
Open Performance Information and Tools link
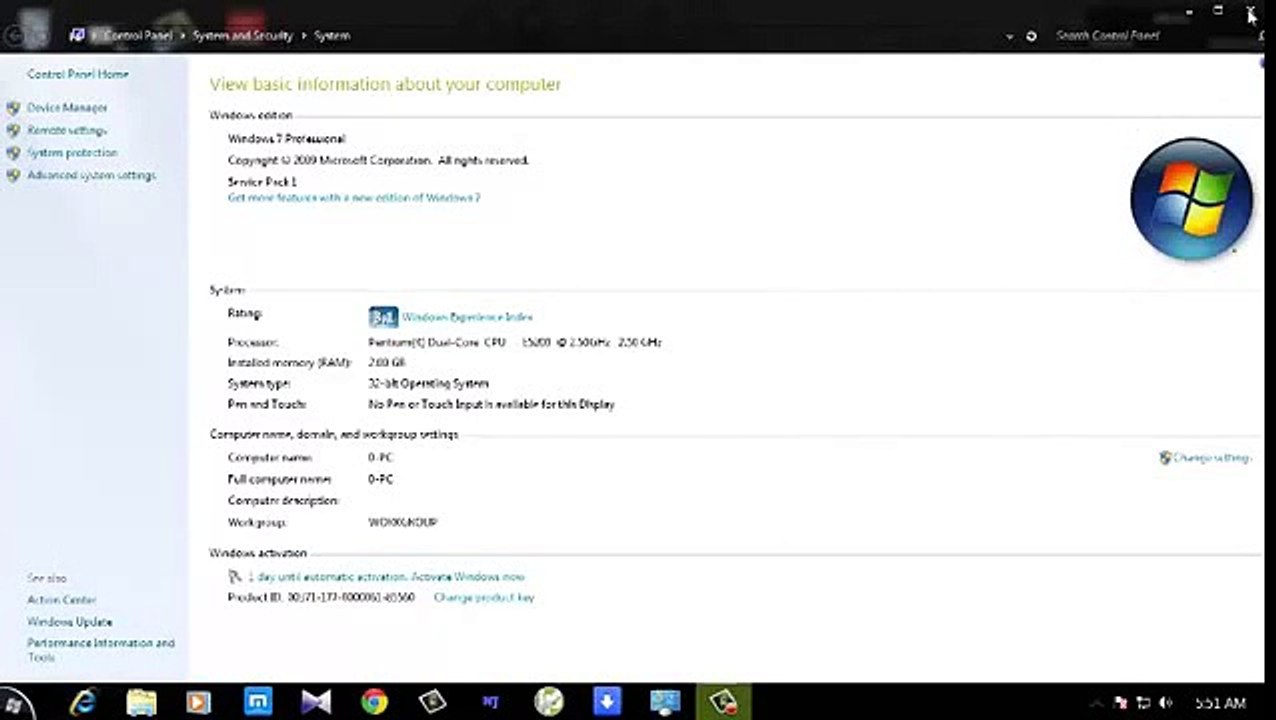pyautogui.click(x=101, y=650)
